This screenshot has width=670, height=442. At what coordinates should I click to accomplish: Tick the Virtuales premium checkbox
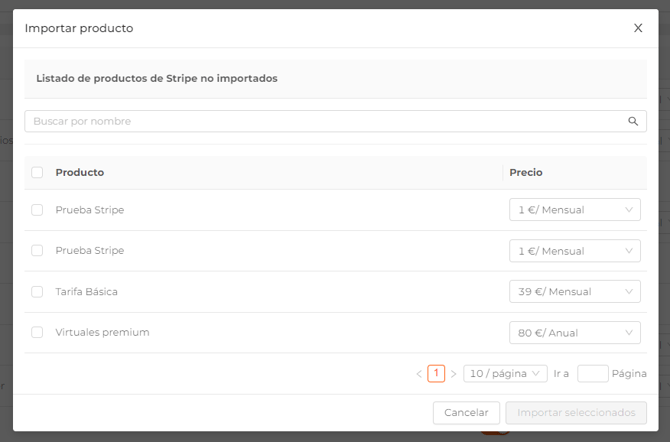37,332
